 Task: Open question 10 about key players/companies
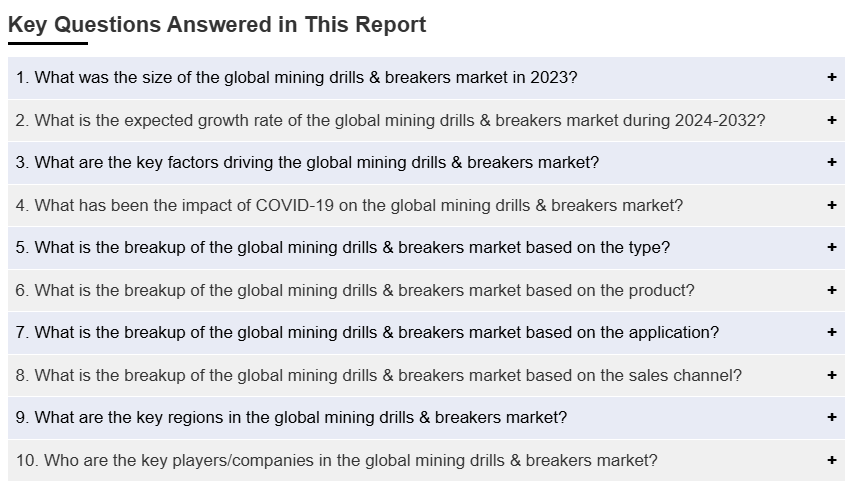click(337, 460)
